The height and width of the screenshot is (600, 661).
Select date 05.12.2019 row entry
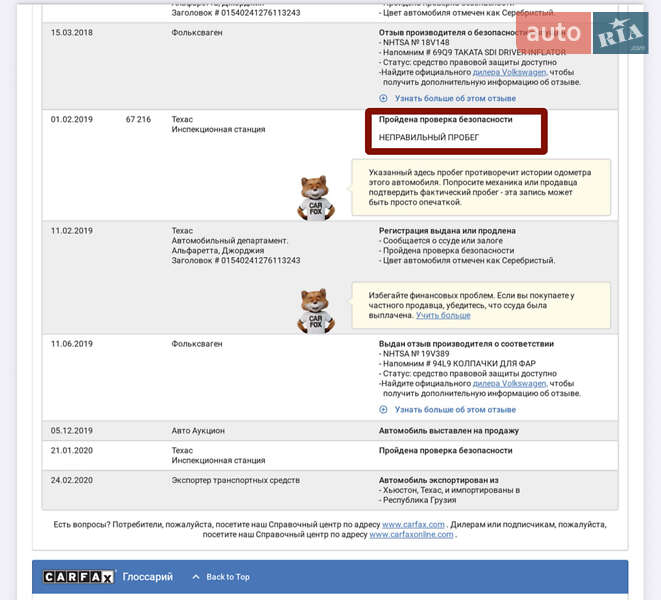tap(72, 430)
